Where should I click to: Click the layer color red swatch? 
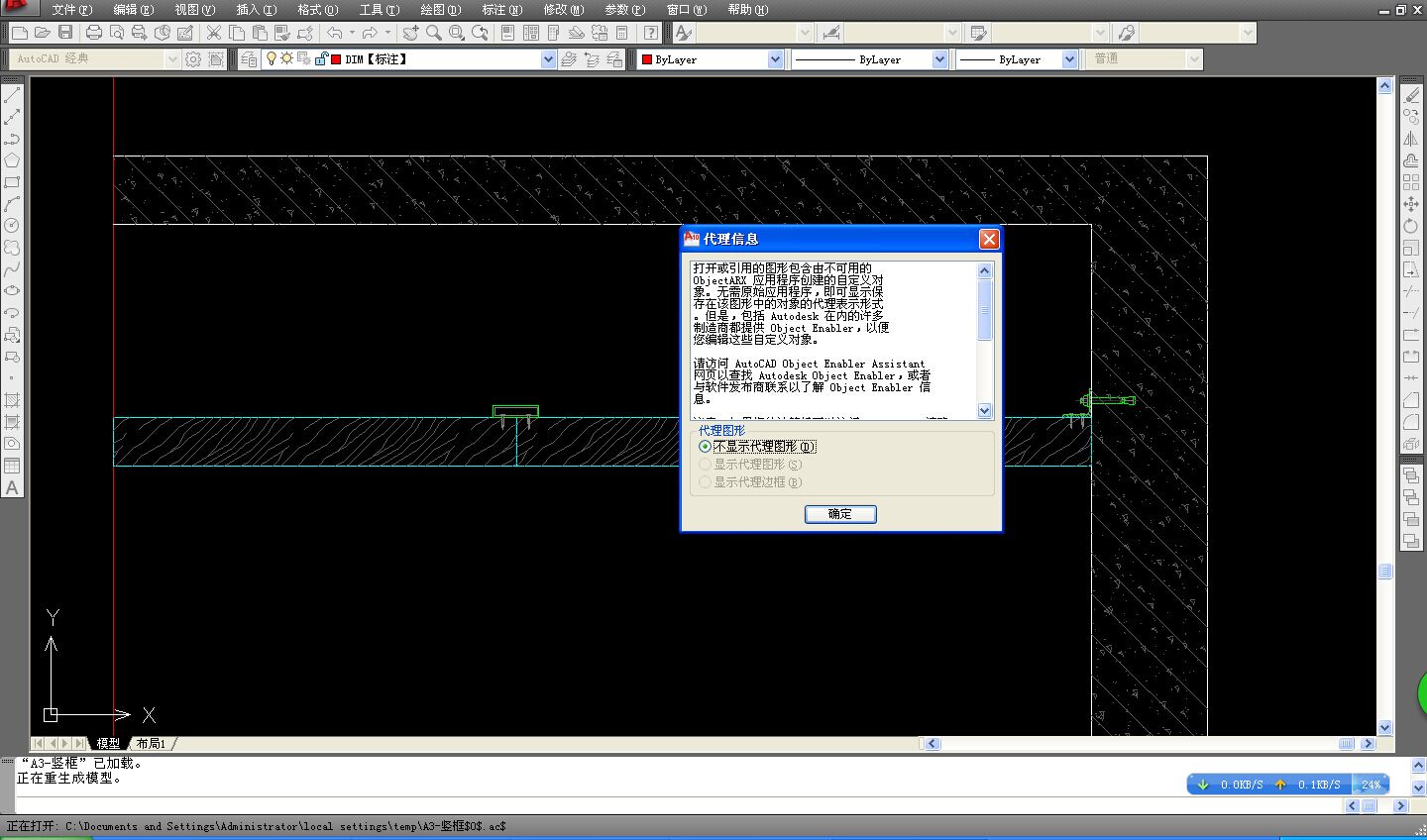click(336, 59)
